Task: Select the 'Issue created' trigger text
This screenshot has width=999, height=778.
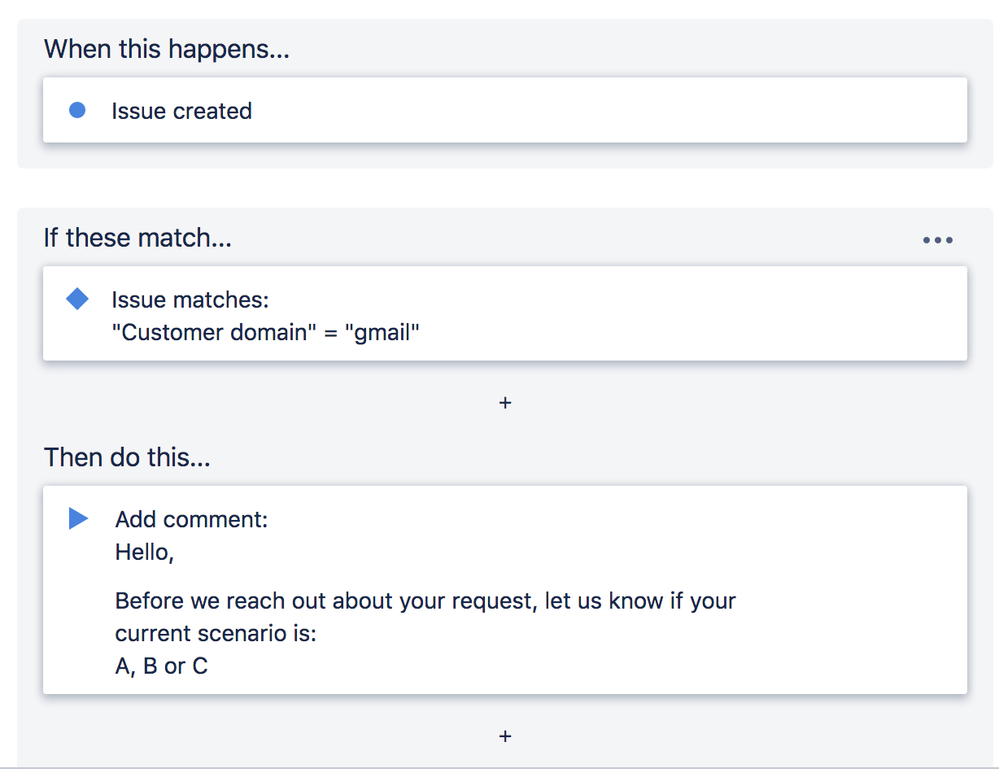Action: pos(181,111)
